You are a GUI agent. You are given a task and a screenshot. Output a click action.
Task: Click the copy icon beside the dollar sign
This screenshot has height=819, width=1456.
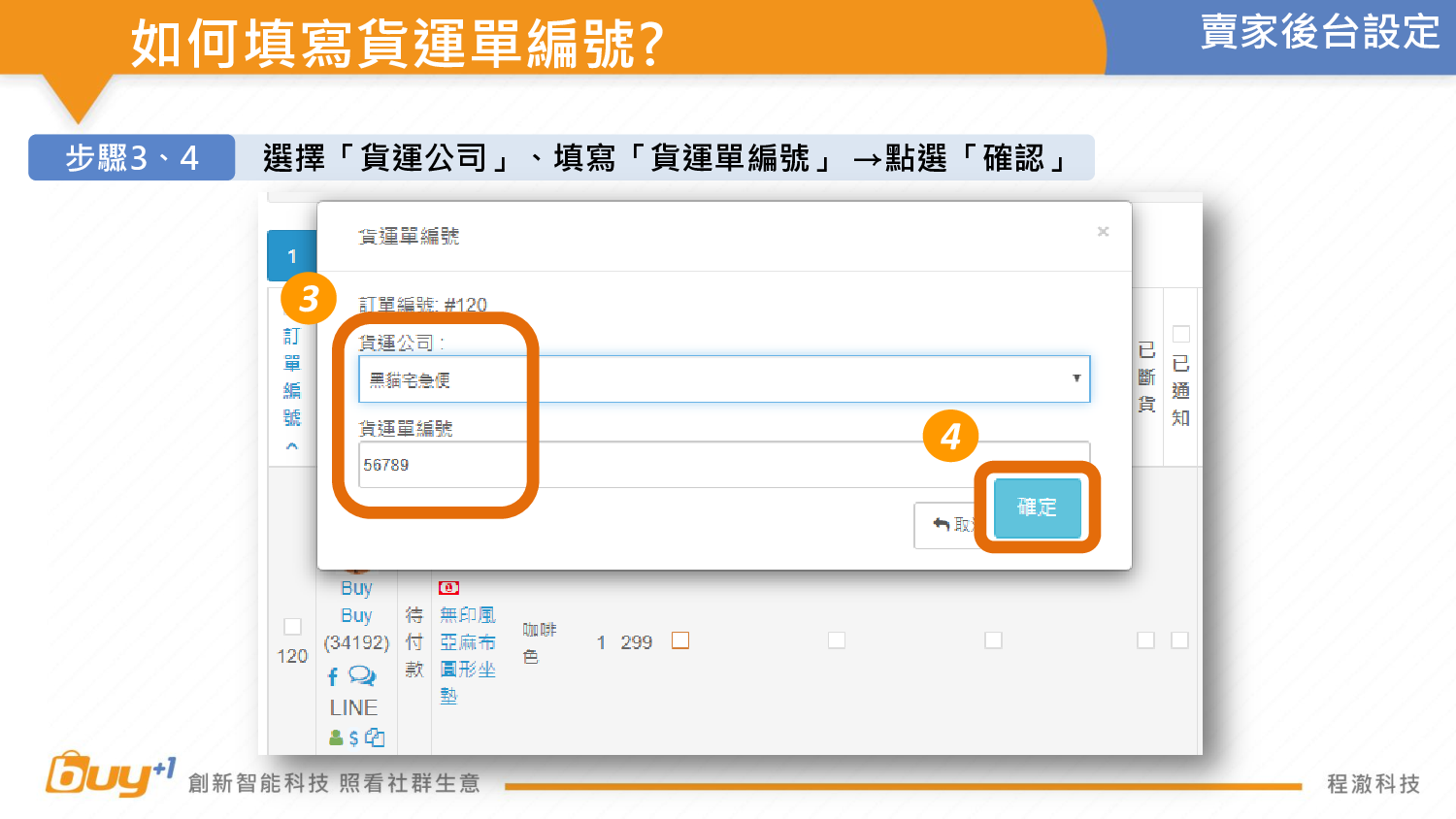click(375, 738)
